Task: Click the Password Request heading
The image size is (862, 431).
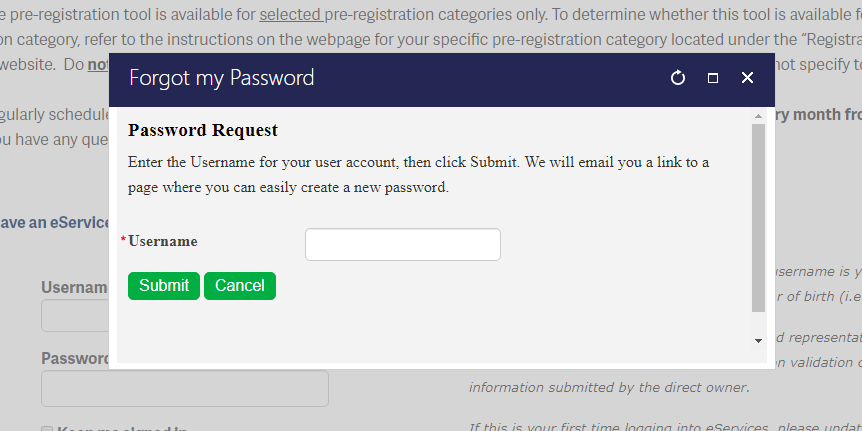Action: click(x=203, y=130)
